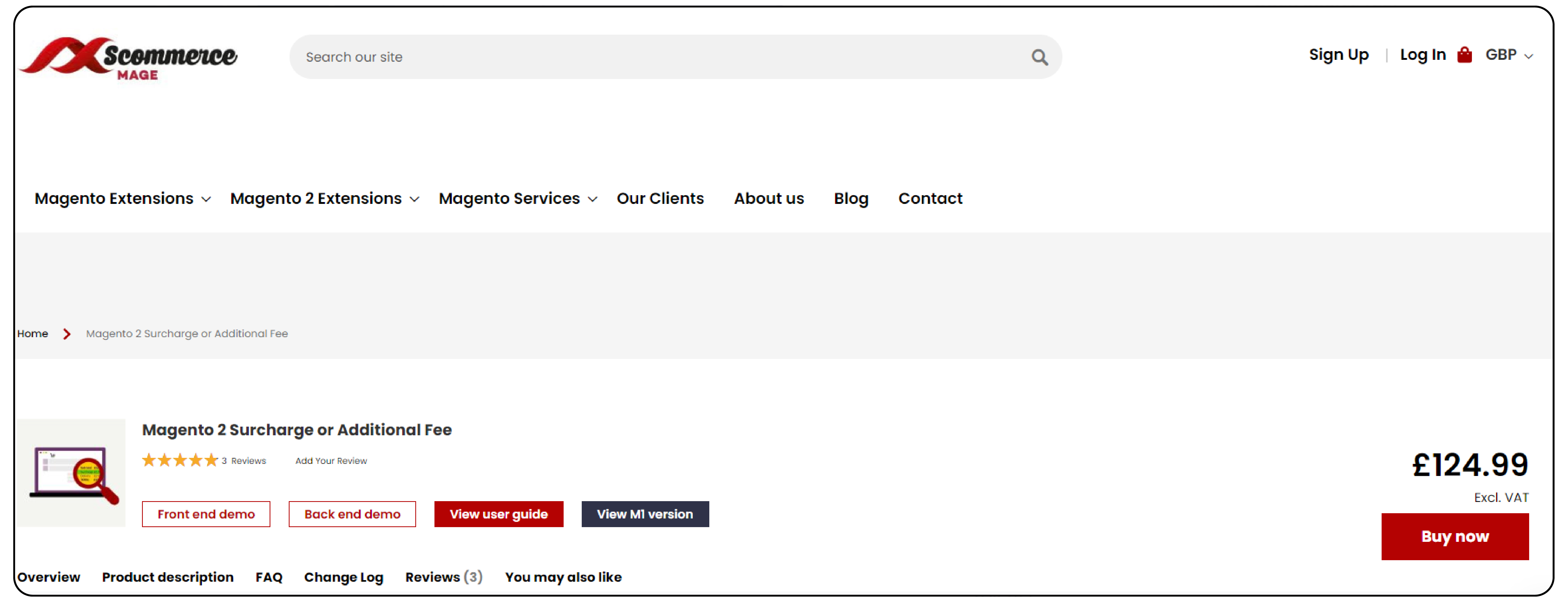Click Magento 2 Surcharge breadcrumb text
1568x604 pixels.
point(187,334)
